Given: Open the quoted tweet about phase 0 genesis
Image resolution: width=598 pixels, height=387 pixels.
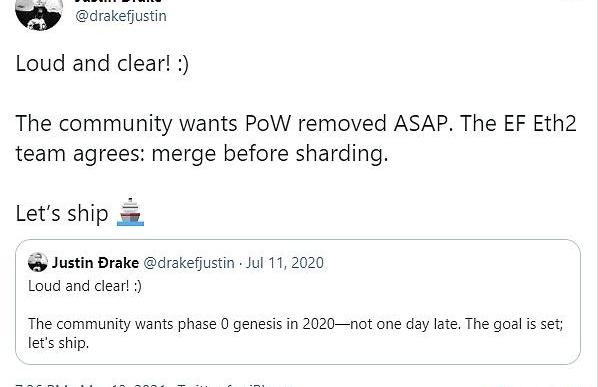Looking at the screenshot, I should [298, 302].
